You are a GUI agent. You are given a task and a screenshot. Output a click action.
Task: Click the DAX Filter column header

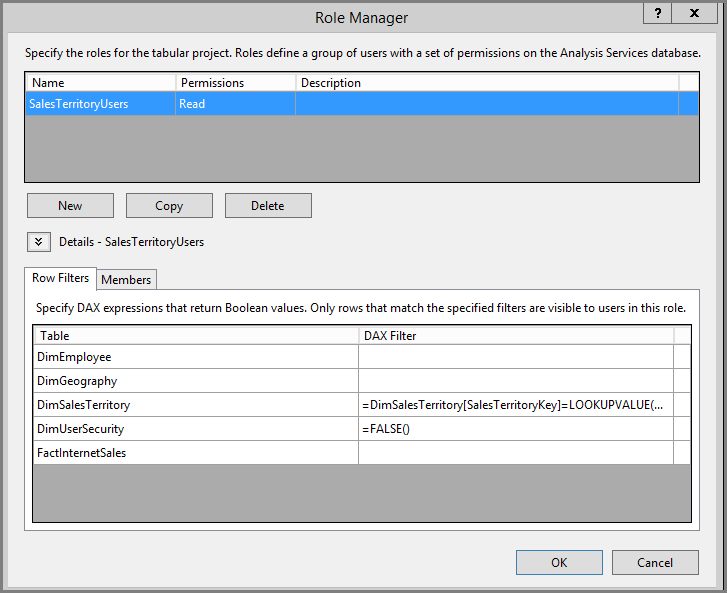pos(516,336)
